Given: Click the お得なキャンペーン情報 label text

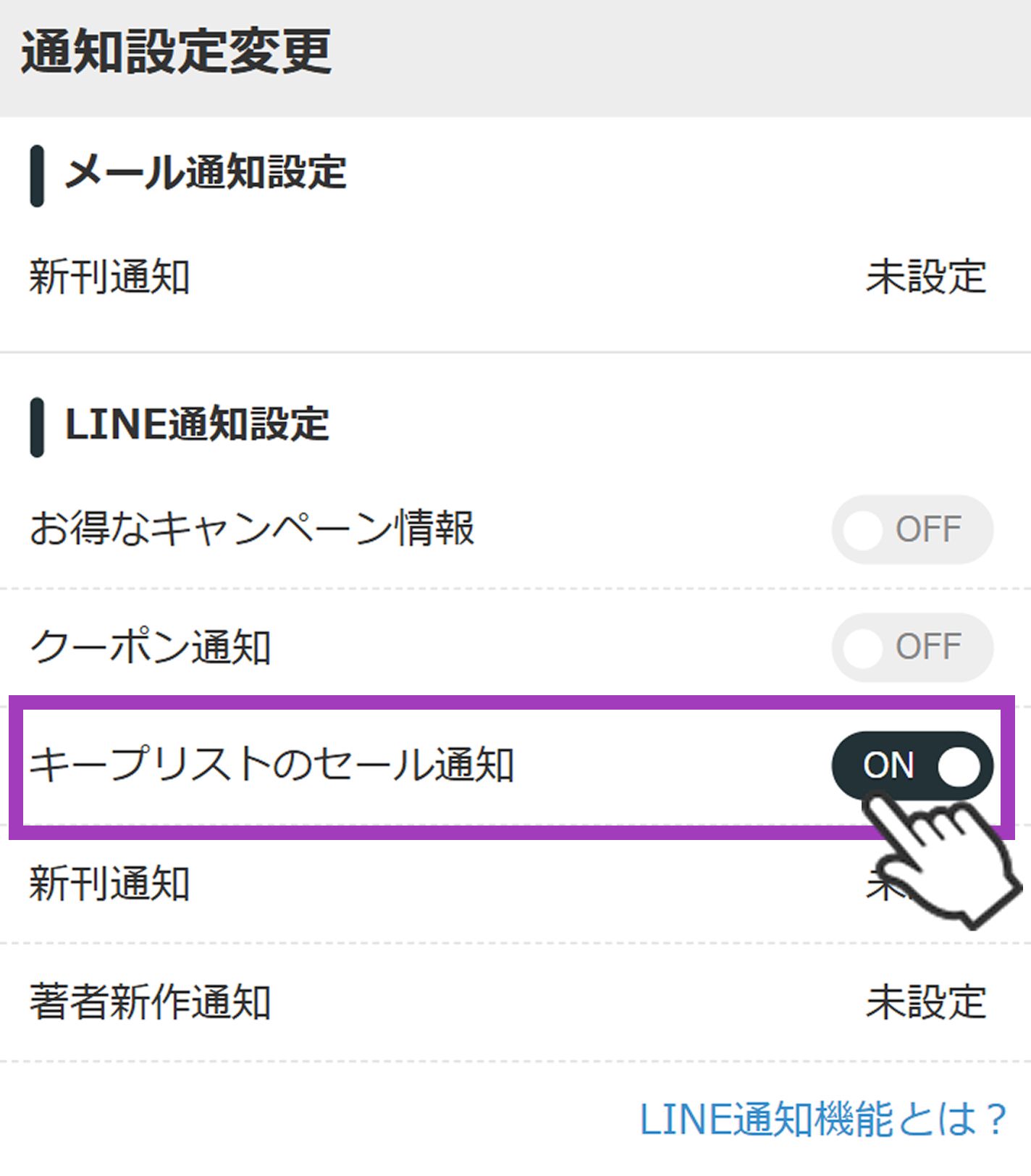Looking at the screenshot, I should point(252,528).
